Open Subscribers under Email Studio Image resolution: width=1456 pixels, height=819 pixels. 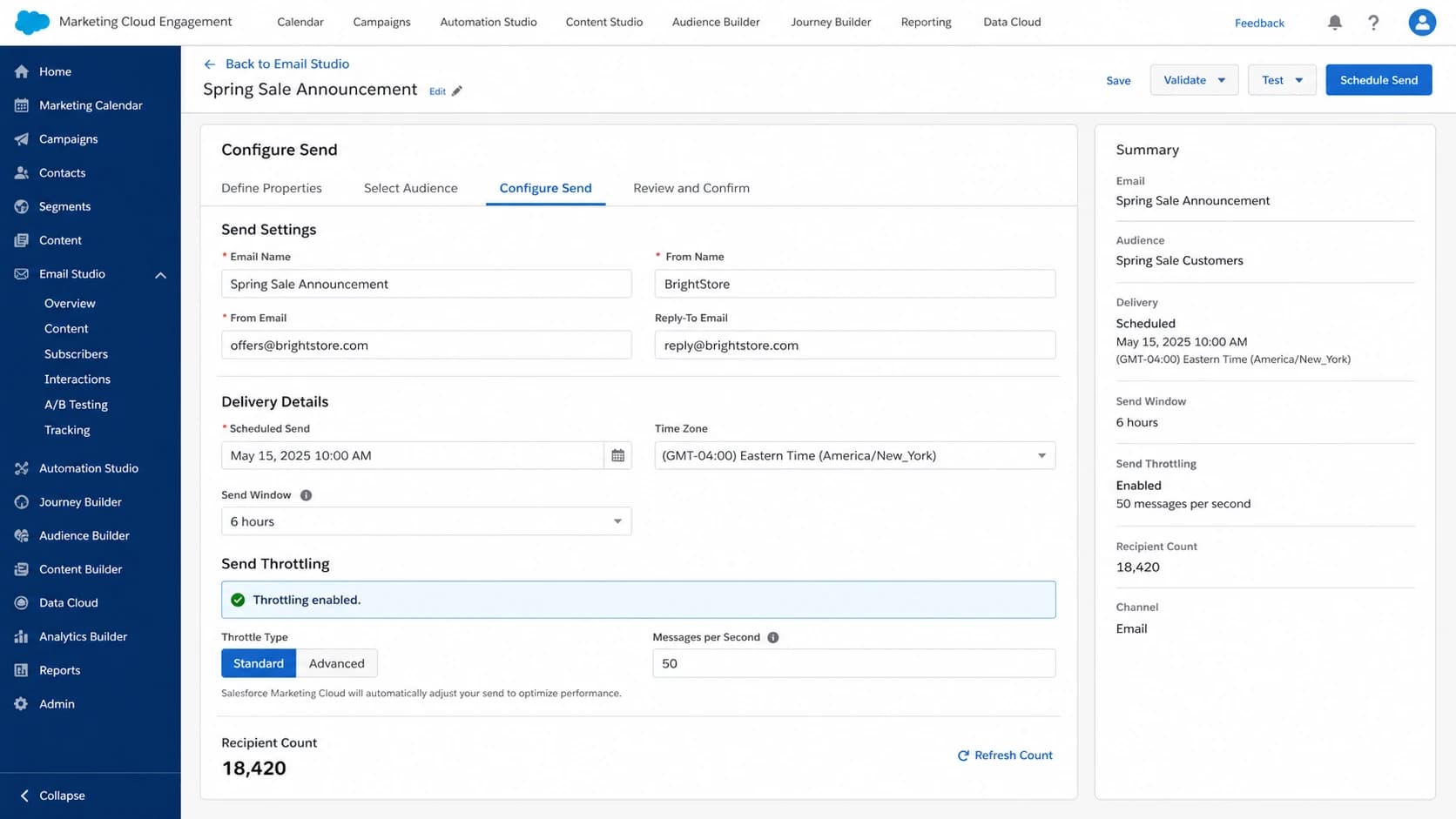[x=76, y=354]
